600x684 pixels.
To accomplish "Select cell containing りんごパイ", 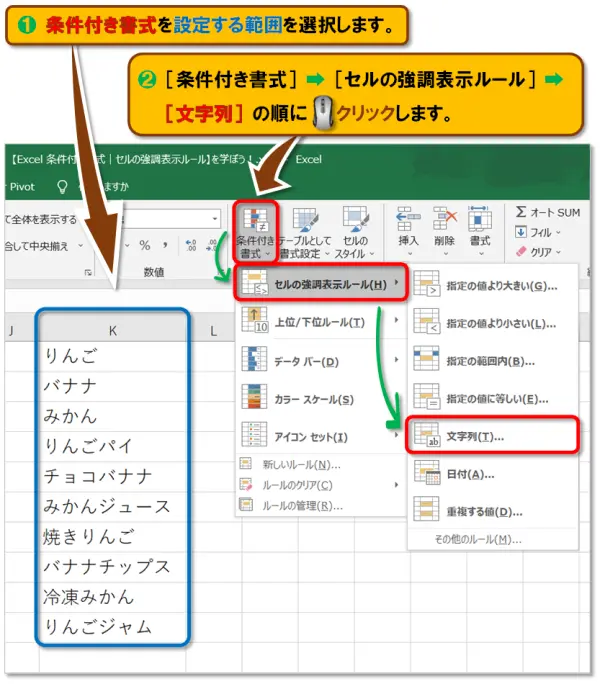I will coord(113,447).
